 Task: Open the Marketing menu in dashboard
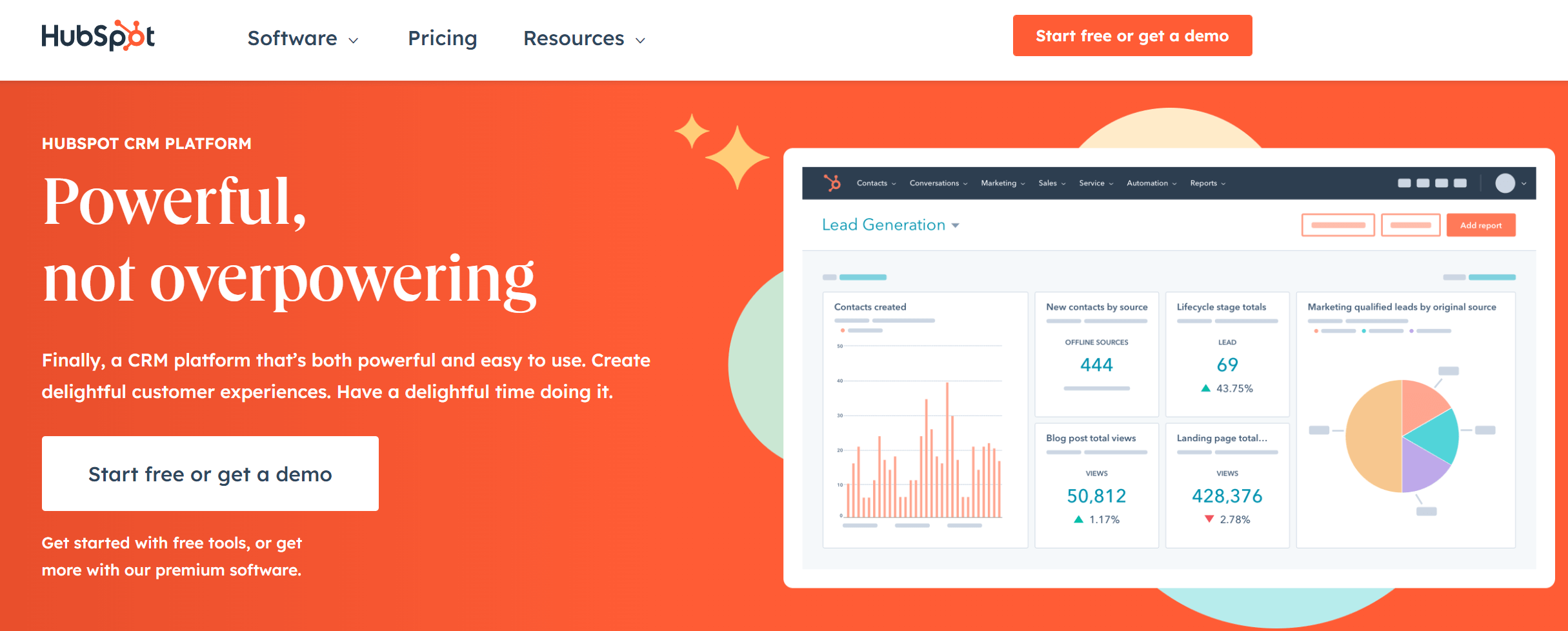click(x=1003, y=183)
